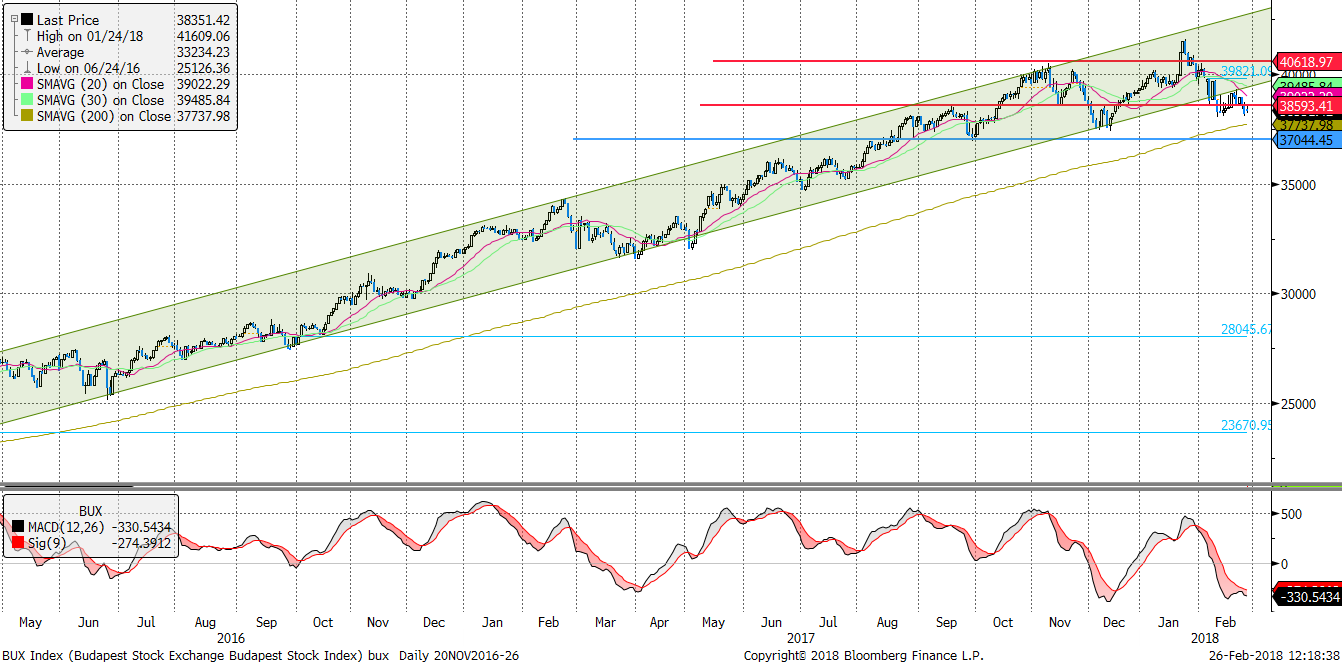This screenshot has height=664, width=1342.
Task: Click the -330.5434 MACD axis label
Action: click(x=1308, y=597)
